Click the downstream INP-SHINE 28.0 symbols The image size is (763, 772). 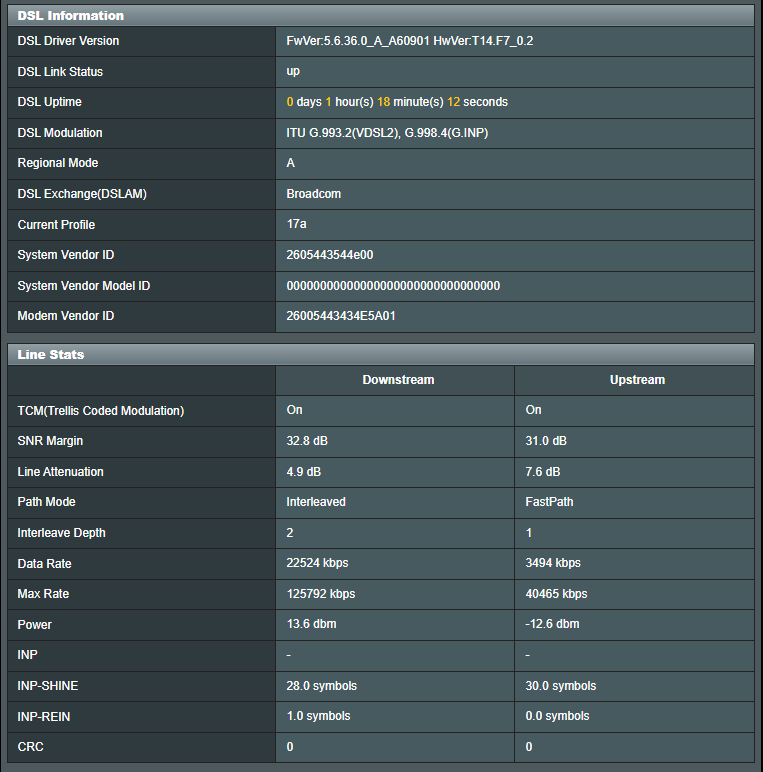(321, 686)
